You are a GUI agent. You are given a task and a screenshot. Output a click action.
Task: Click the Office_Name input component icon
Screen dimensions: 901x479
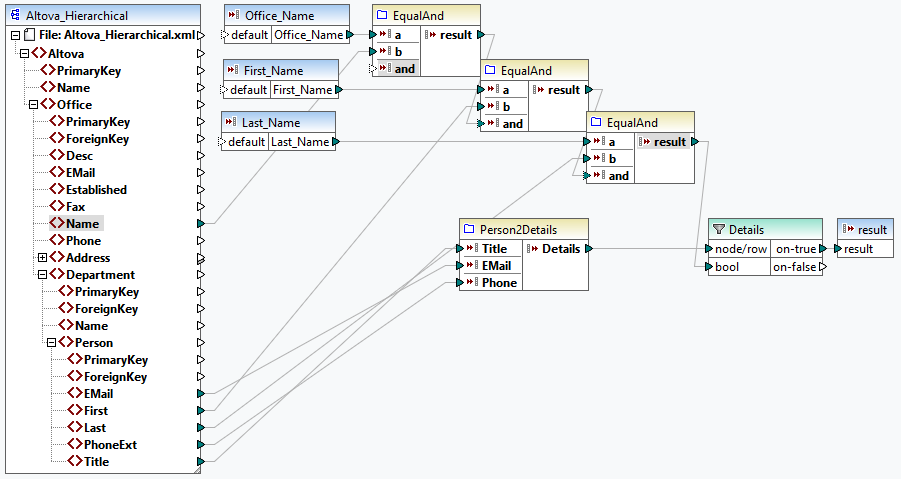pyautogui.click(x=233, y=16)
